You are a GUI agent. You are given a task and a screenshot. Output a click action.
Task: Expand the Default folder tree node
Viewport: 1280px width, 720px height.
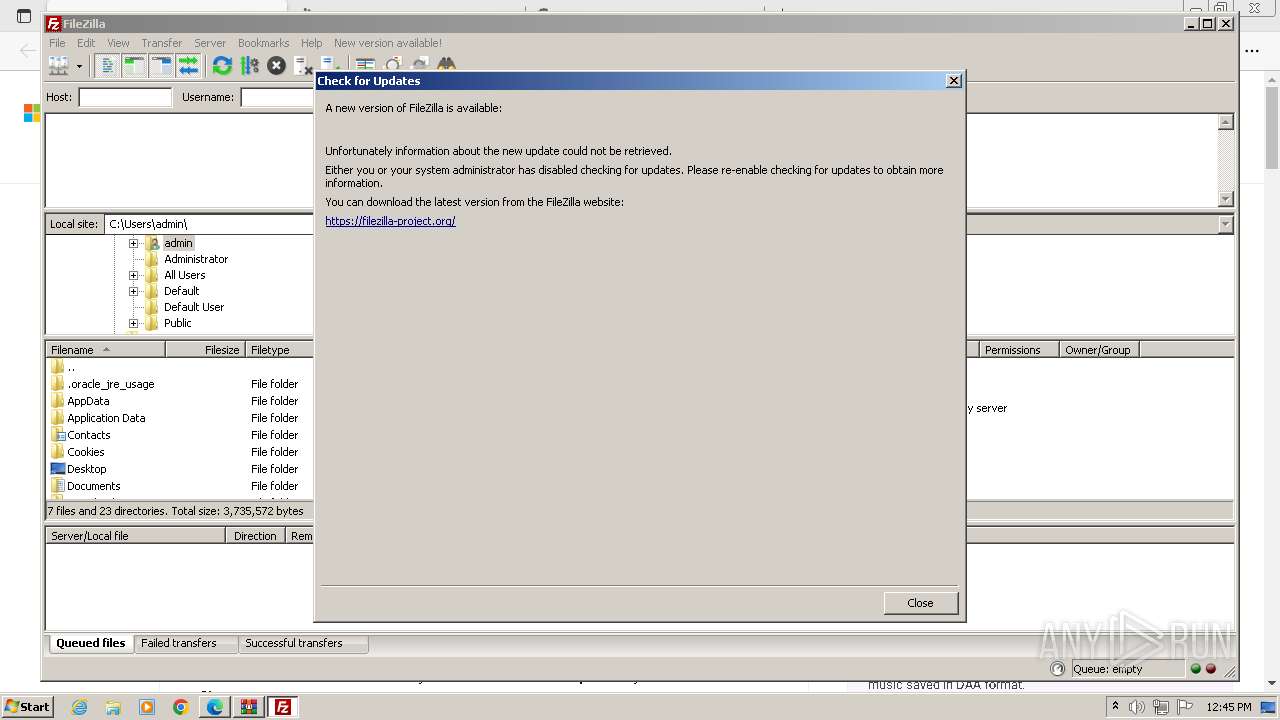coord(133,291)
